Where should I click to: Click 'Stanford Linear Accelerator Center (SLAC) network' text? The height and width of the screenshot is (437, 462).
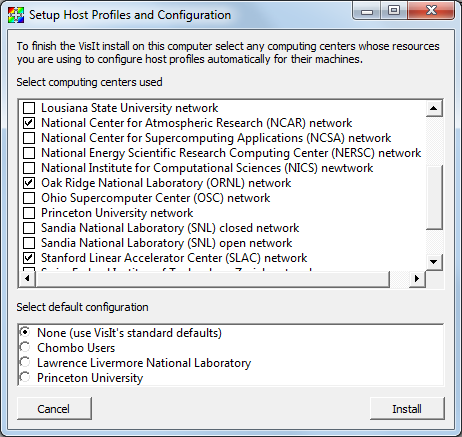pyautogui.click(x=174, y=258)
